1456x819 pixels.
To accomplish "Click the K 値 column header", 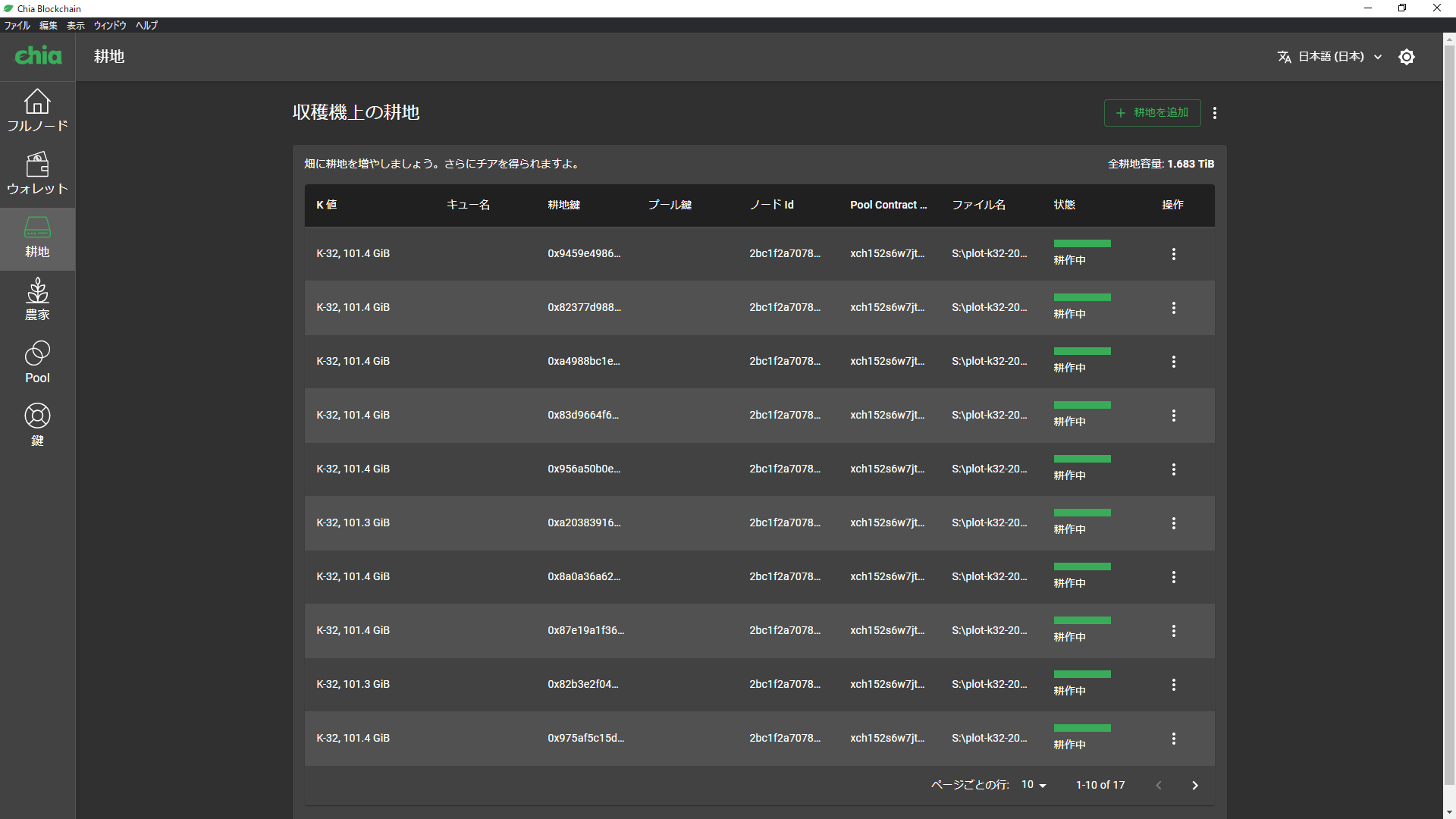I will [x=327, y=205].
